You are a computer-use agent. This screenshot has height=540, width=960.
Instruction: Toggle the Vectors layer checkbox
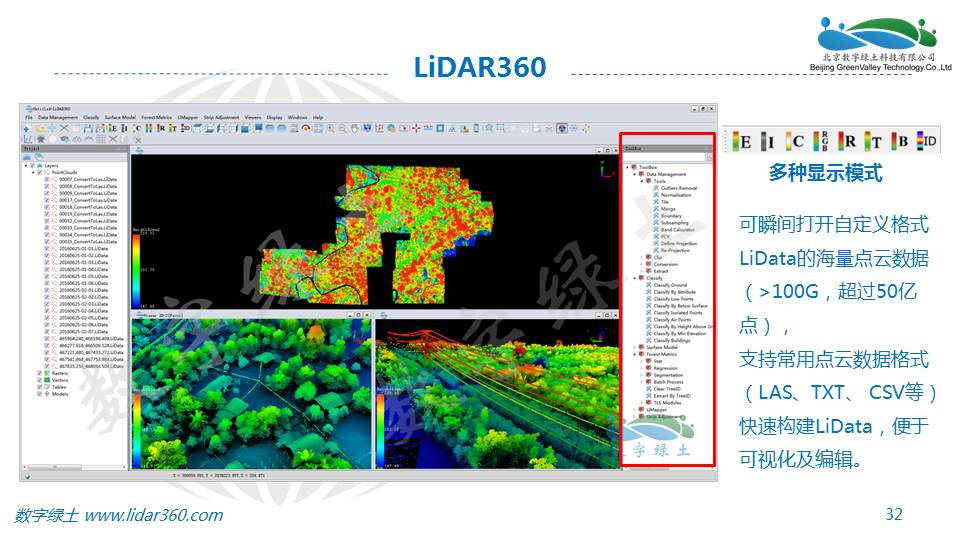tap(39, 380)
